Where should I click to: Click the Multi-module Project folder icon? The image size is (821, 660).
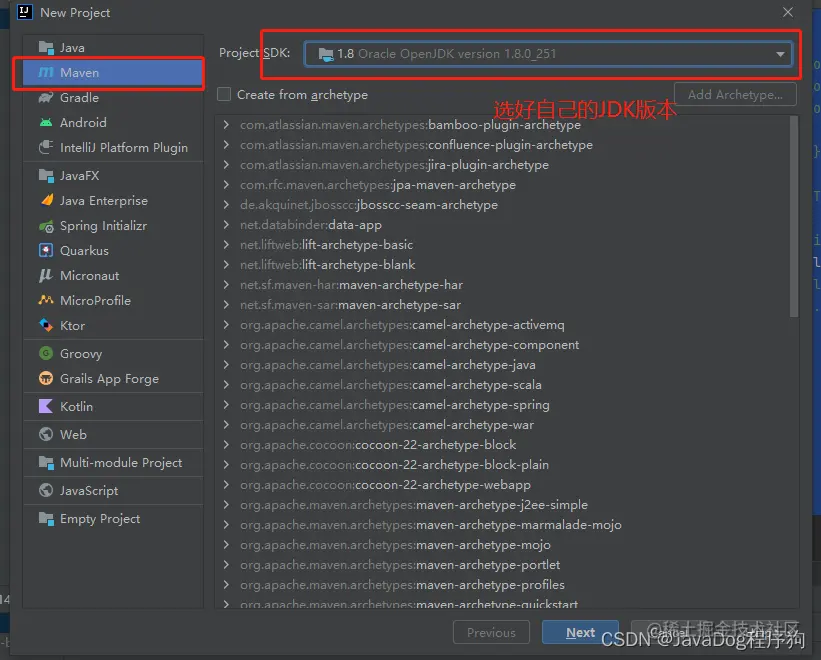[46, 463]
